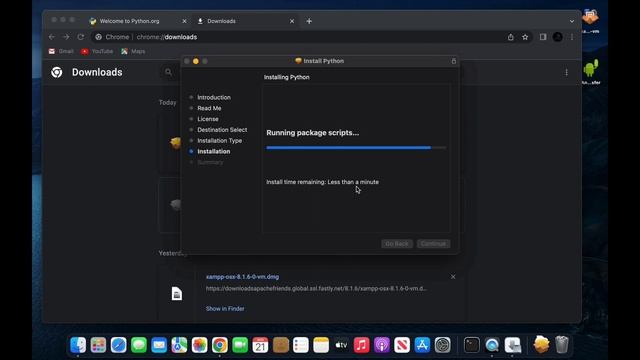Image resolution: width=640 pixels, height=360 pixels.
Task: Go back in Chrome navigation
Action: (52, 37)
